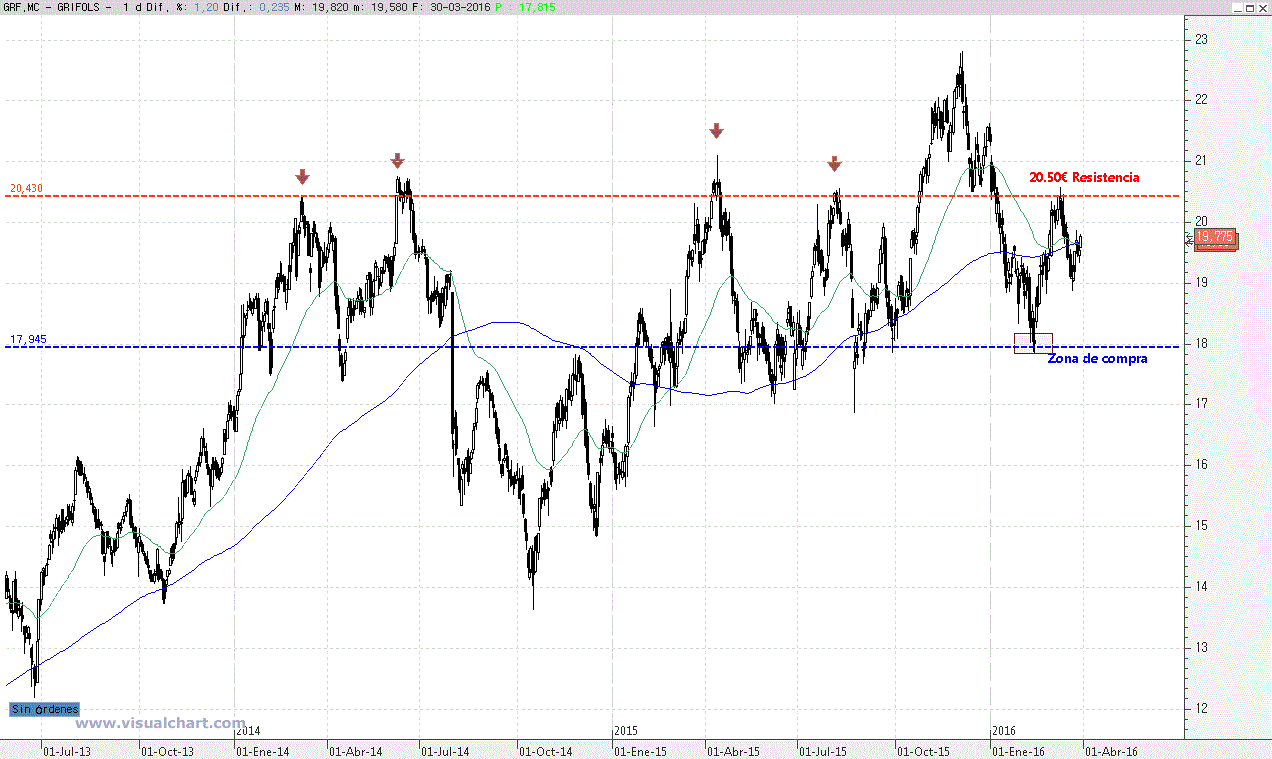Click the 01-Abr-16 date label
Screen dimensions: 1272x759
[x=1111, y=751]
